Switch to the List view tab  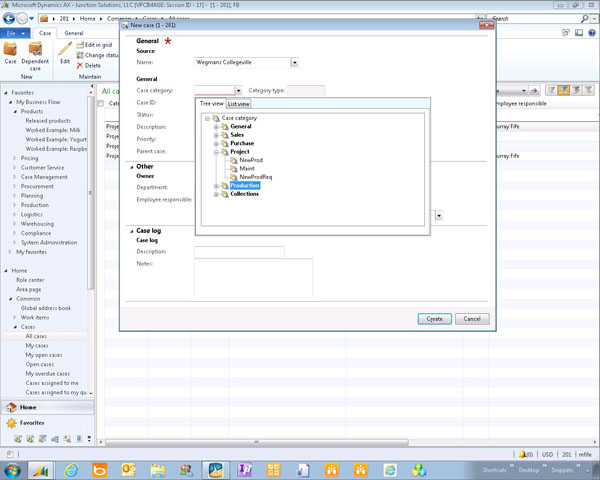(238, 104)
